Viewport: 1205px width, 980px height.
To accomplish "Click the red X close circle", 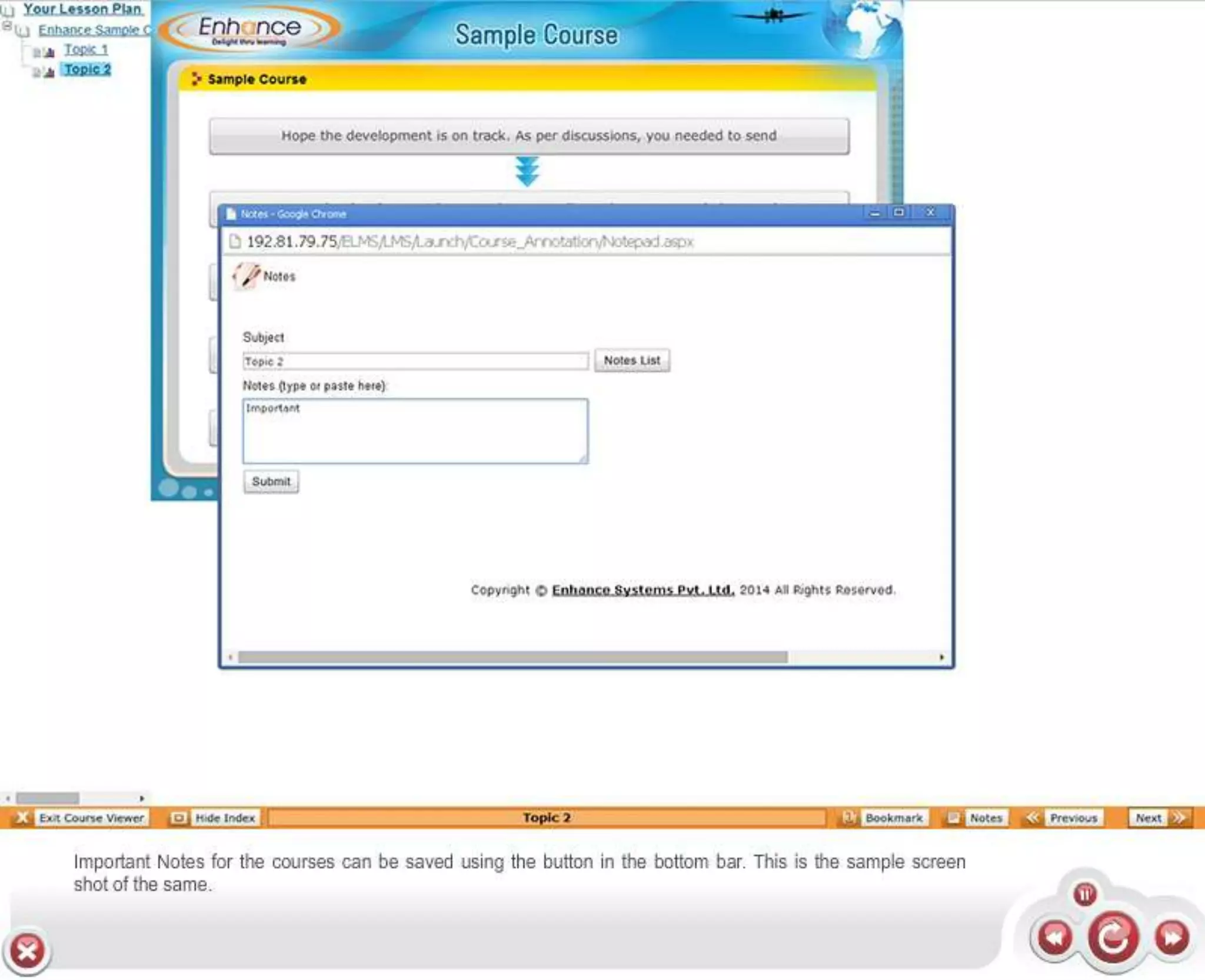I will tap(27, 951).
